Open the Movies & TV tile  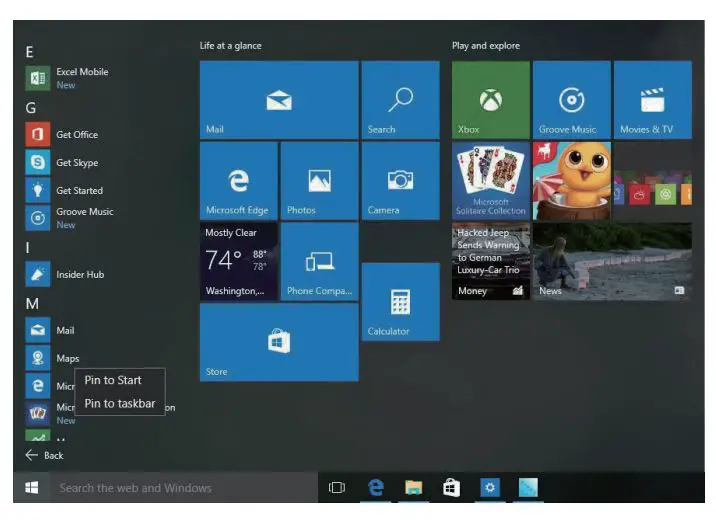[x=653, y=100]
